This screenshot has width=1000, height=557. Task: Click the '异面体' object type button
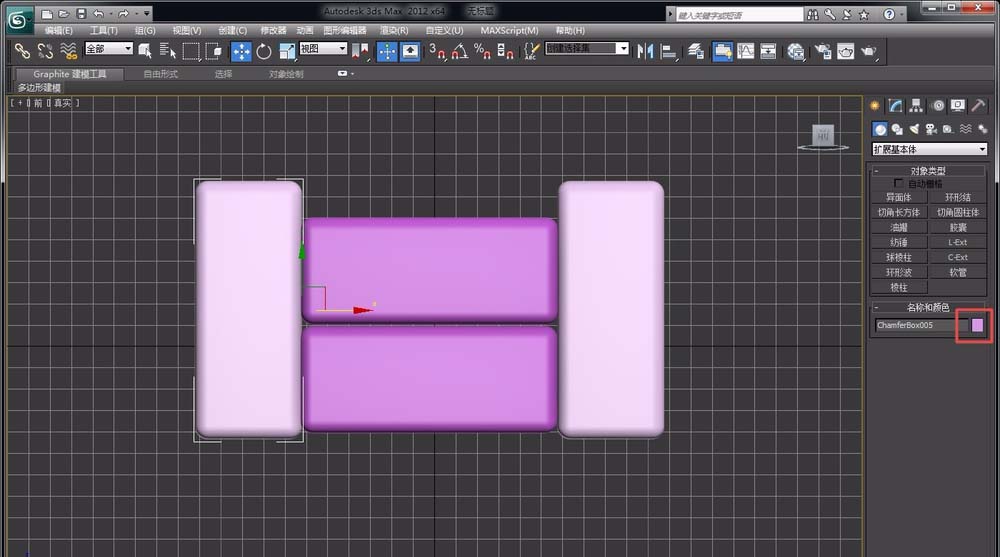(899, 198)
